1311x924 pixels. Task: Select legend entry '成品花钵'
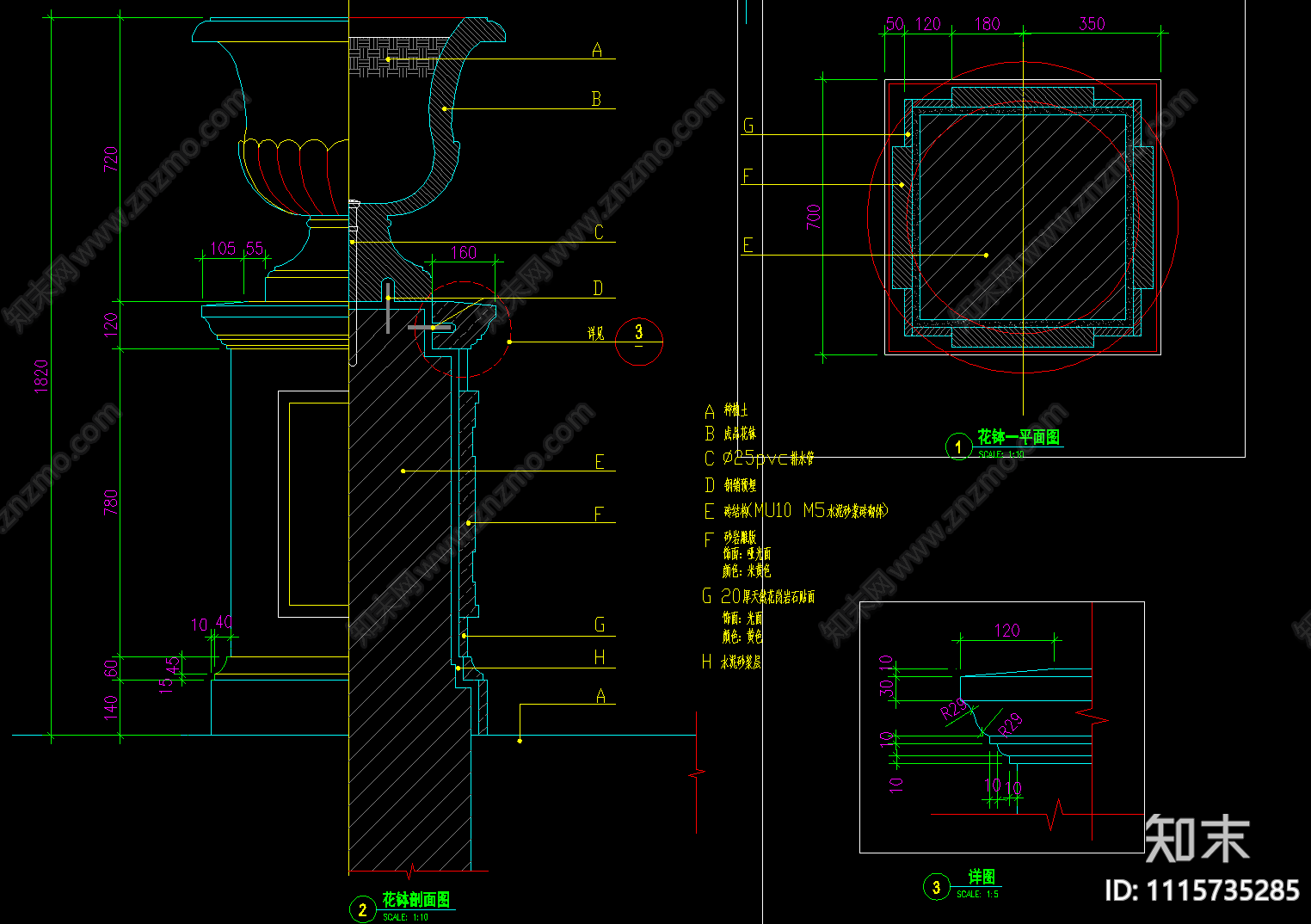point(740,434)
